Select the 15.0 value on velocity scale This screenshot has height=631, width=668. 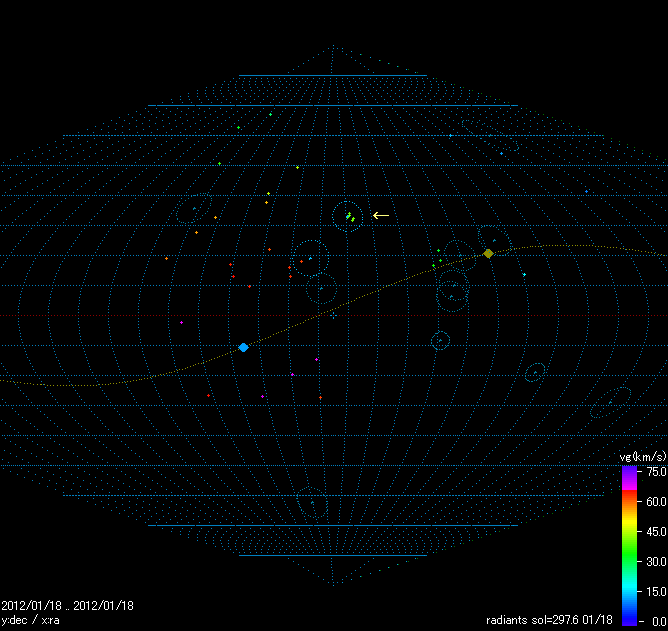tap(656, 591)
